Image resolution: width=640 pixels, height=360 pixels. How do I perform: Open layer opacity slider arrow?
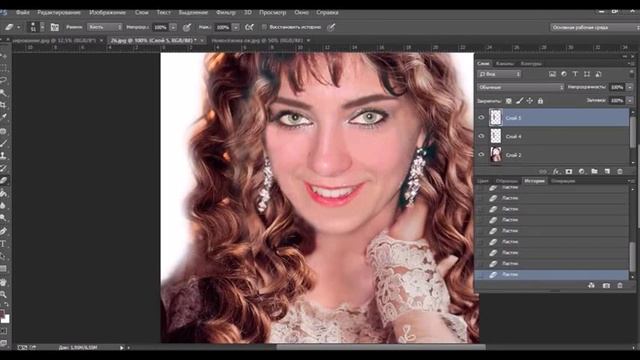point(629,87)
